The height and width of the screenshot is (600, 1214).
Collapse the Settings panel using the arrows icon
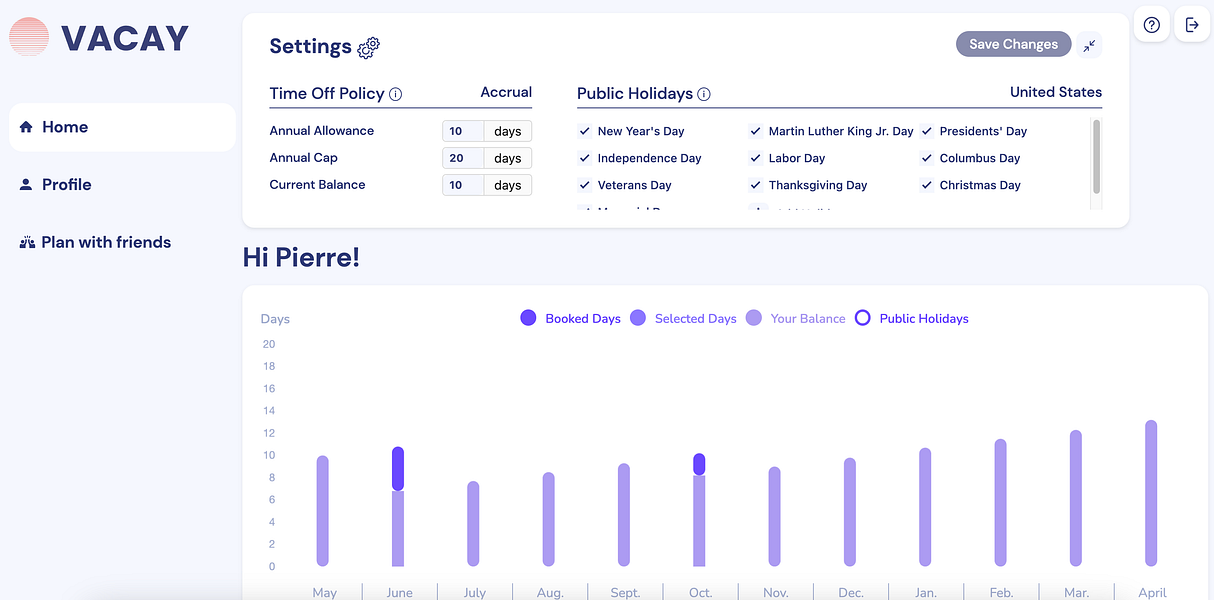click(1090, 45)
